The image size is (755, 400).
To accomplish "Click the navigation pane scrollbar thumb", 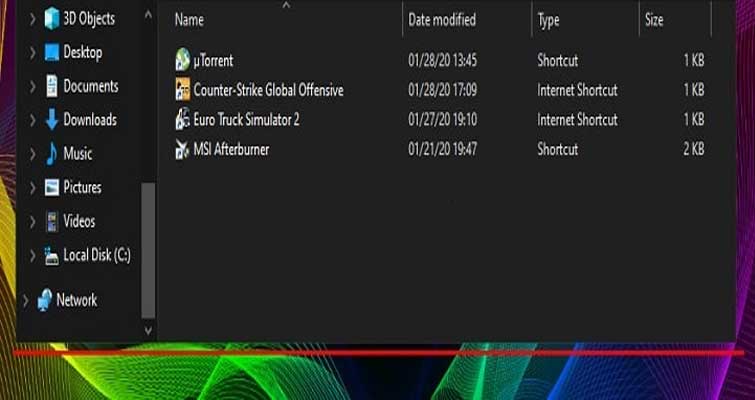I will [x=148, y=250].
